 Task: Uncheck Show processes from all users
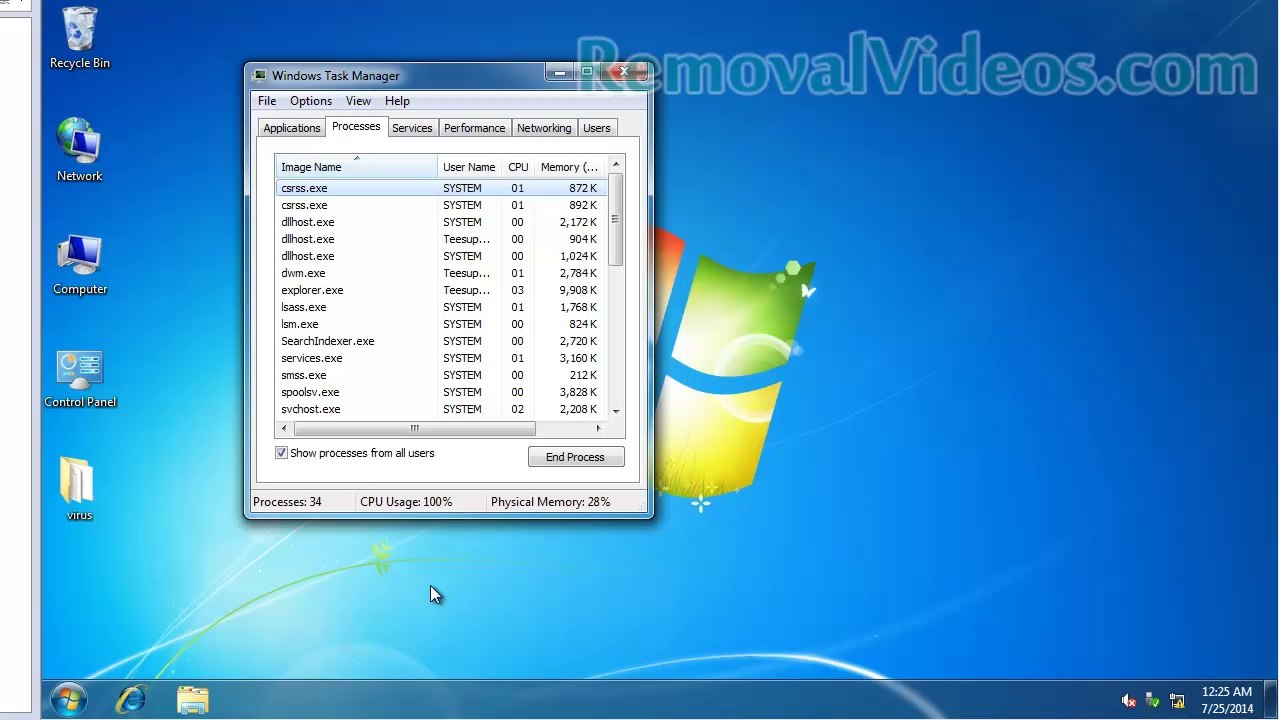click(282, 453)
